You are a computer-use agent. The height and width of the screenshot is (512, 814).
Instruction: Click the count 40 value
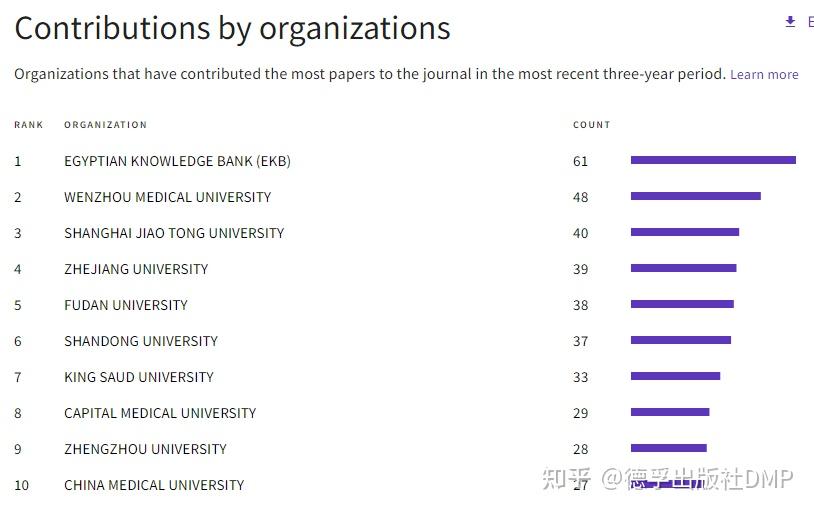click(581, 233)
